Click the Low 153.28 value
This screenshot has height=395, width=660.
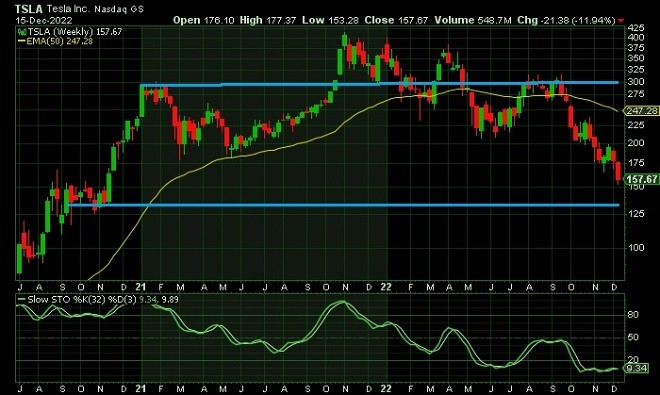pos(330,20)
